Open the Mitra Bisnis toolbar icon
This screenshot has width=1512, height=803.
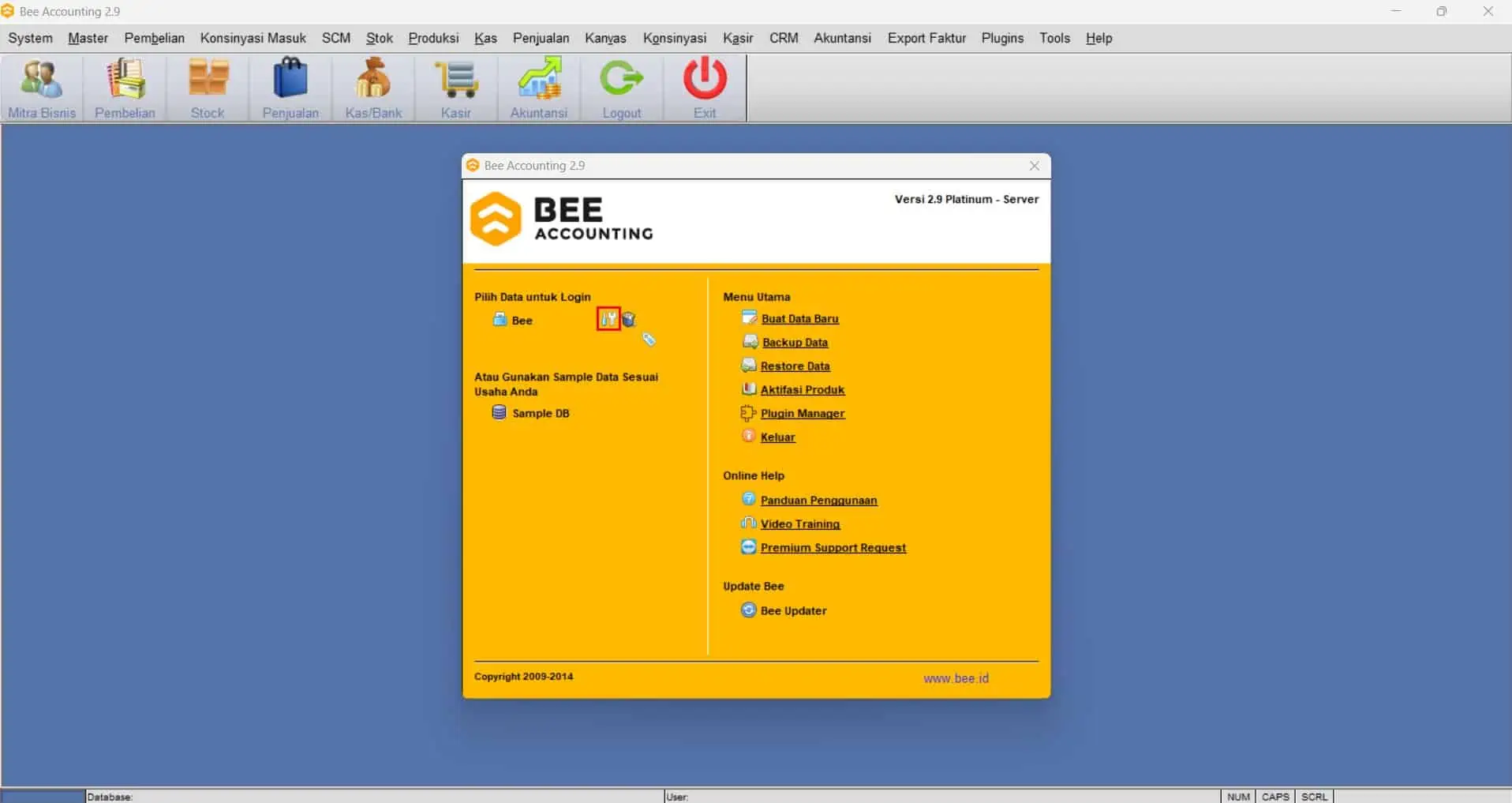tap(42, 88)
